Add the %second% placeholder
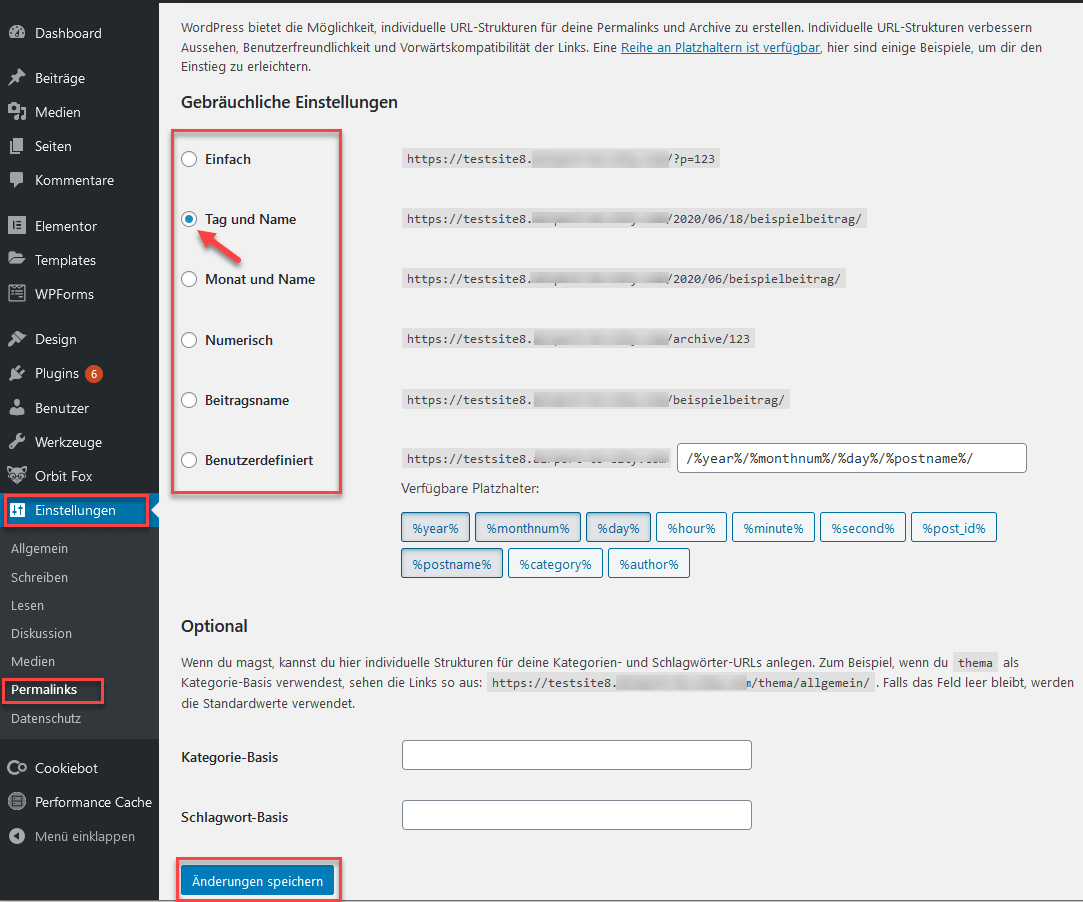 863,528
